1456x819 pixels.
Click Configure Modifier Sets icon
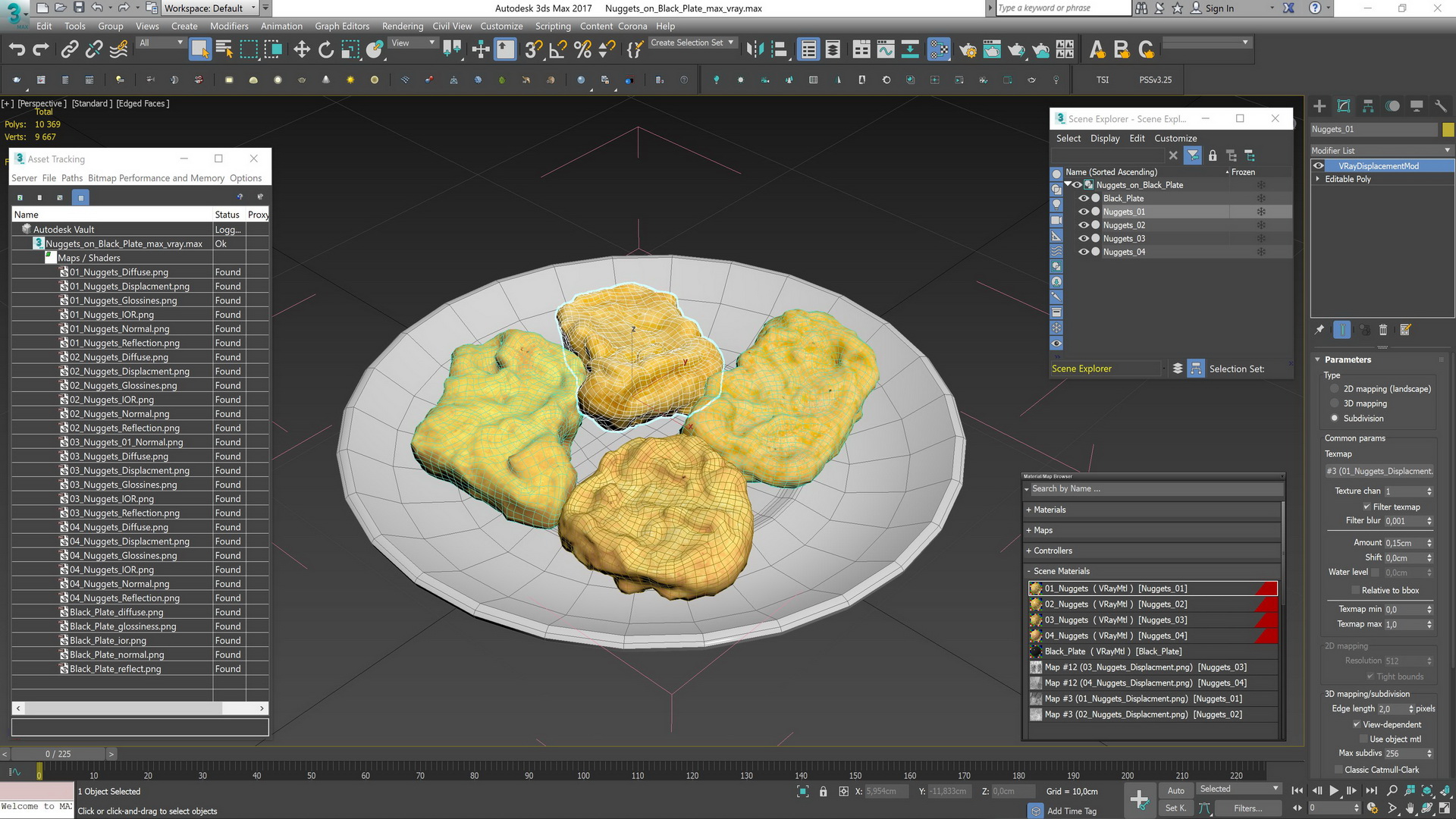coord(1405,330)
